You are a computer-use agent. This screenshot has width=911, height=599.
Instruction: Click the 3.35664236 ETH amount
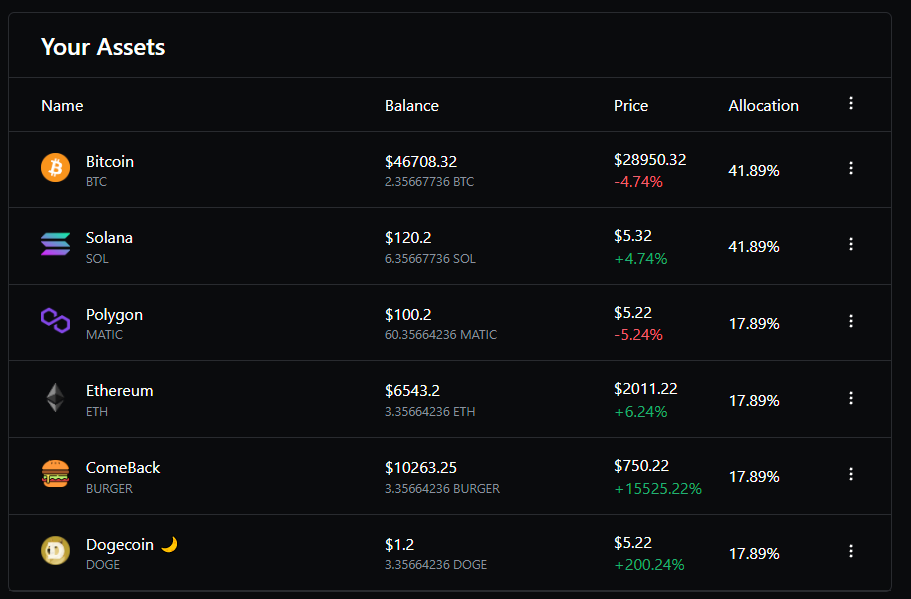(x=430, y=412)
